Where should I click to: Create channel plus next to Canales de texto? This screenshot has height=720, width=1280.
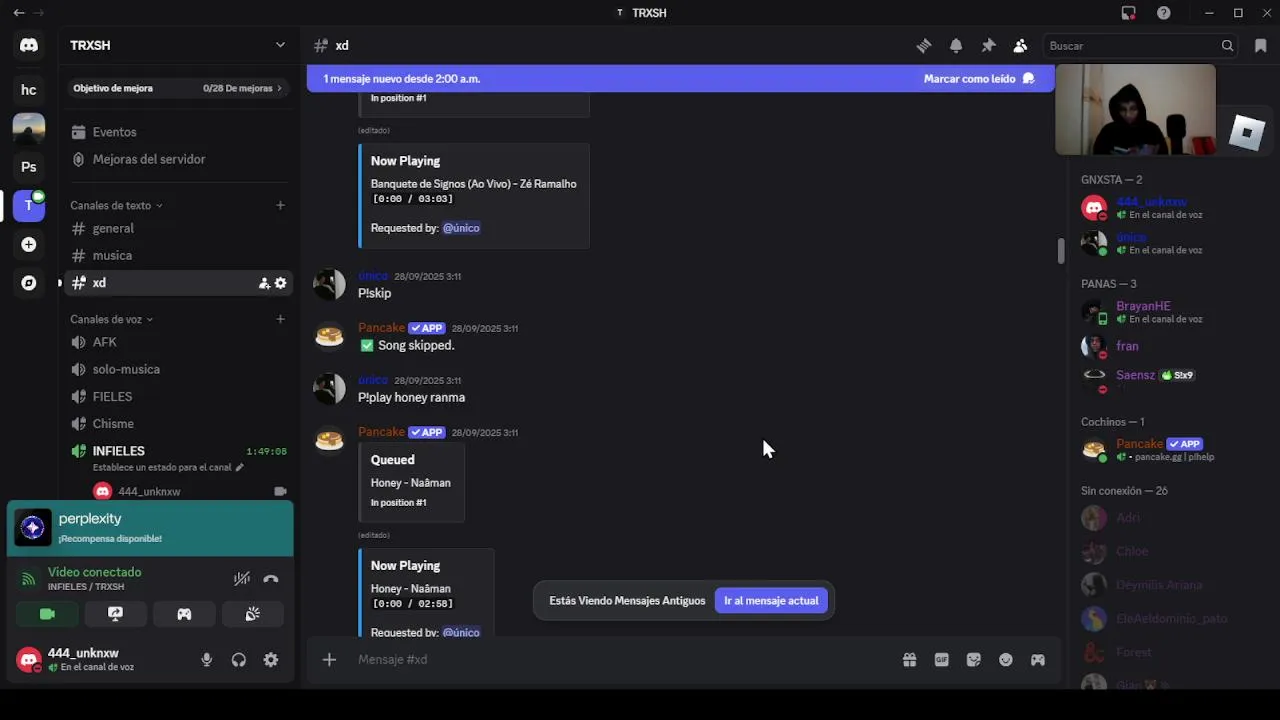coord(280,205)
